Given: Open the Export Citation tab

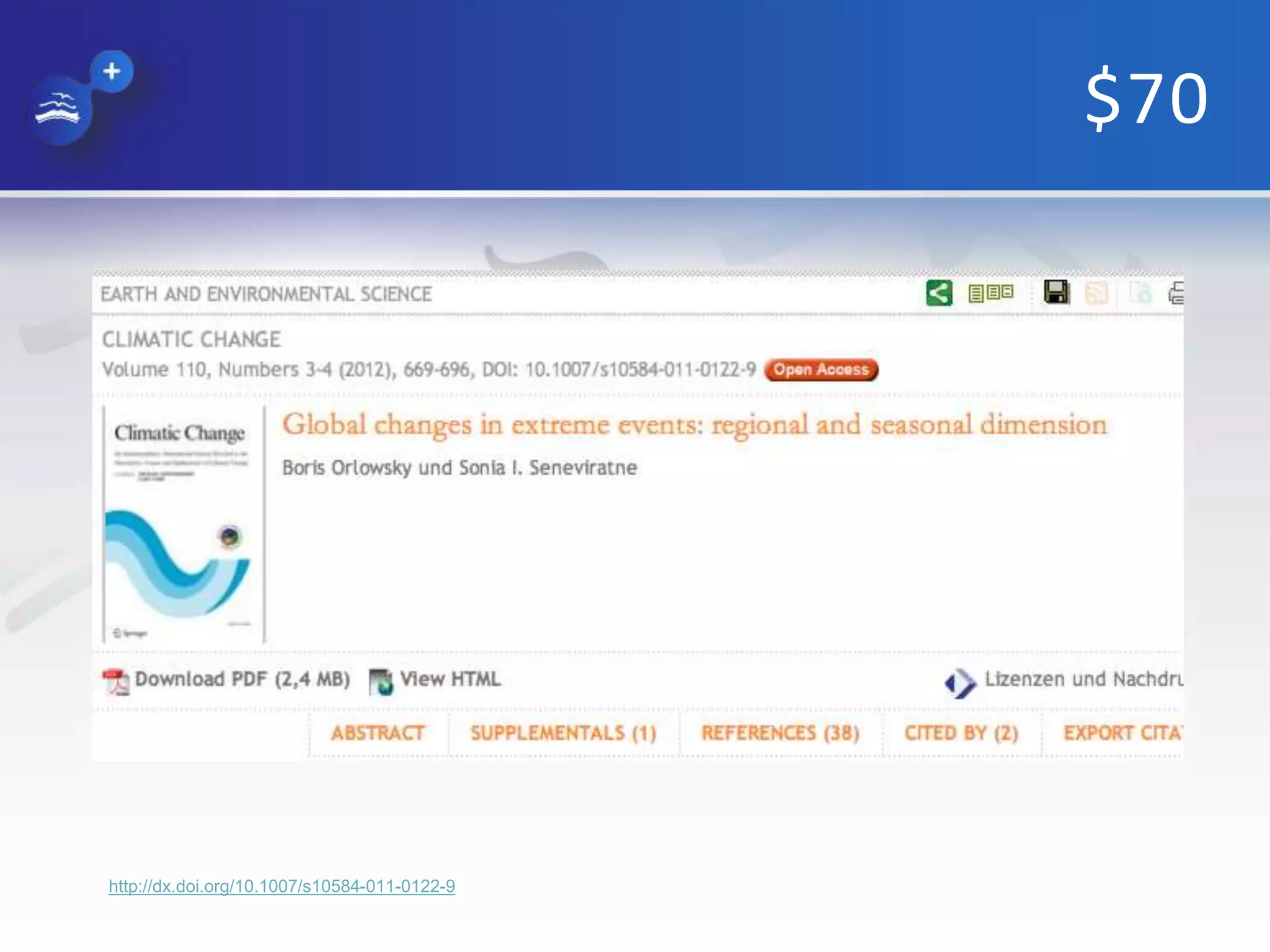Looking at the screenshot, I should [x=1121, y=733].
